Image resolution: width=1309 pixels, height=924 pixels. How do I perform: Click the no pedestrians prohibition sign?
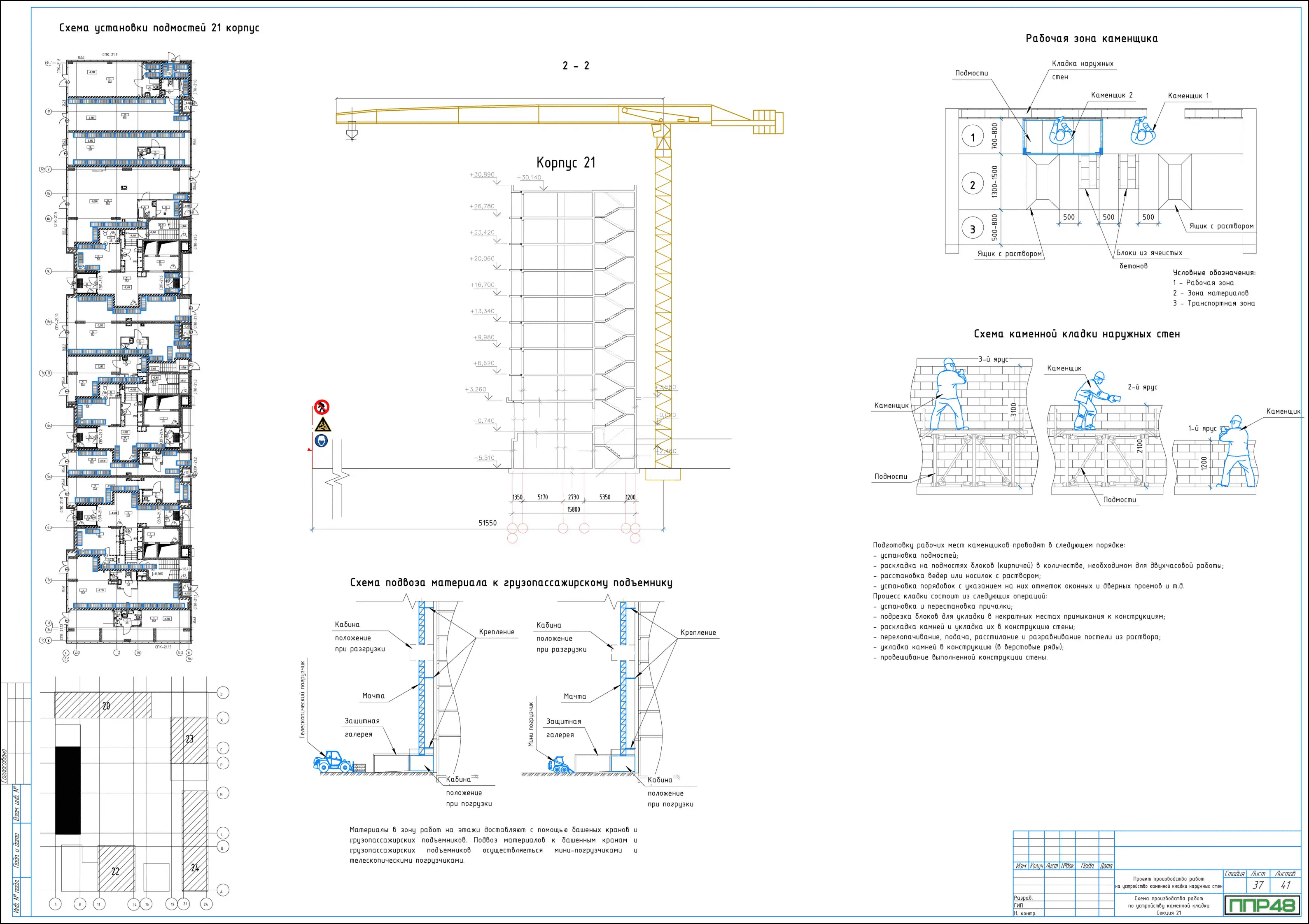click(322, 407)
